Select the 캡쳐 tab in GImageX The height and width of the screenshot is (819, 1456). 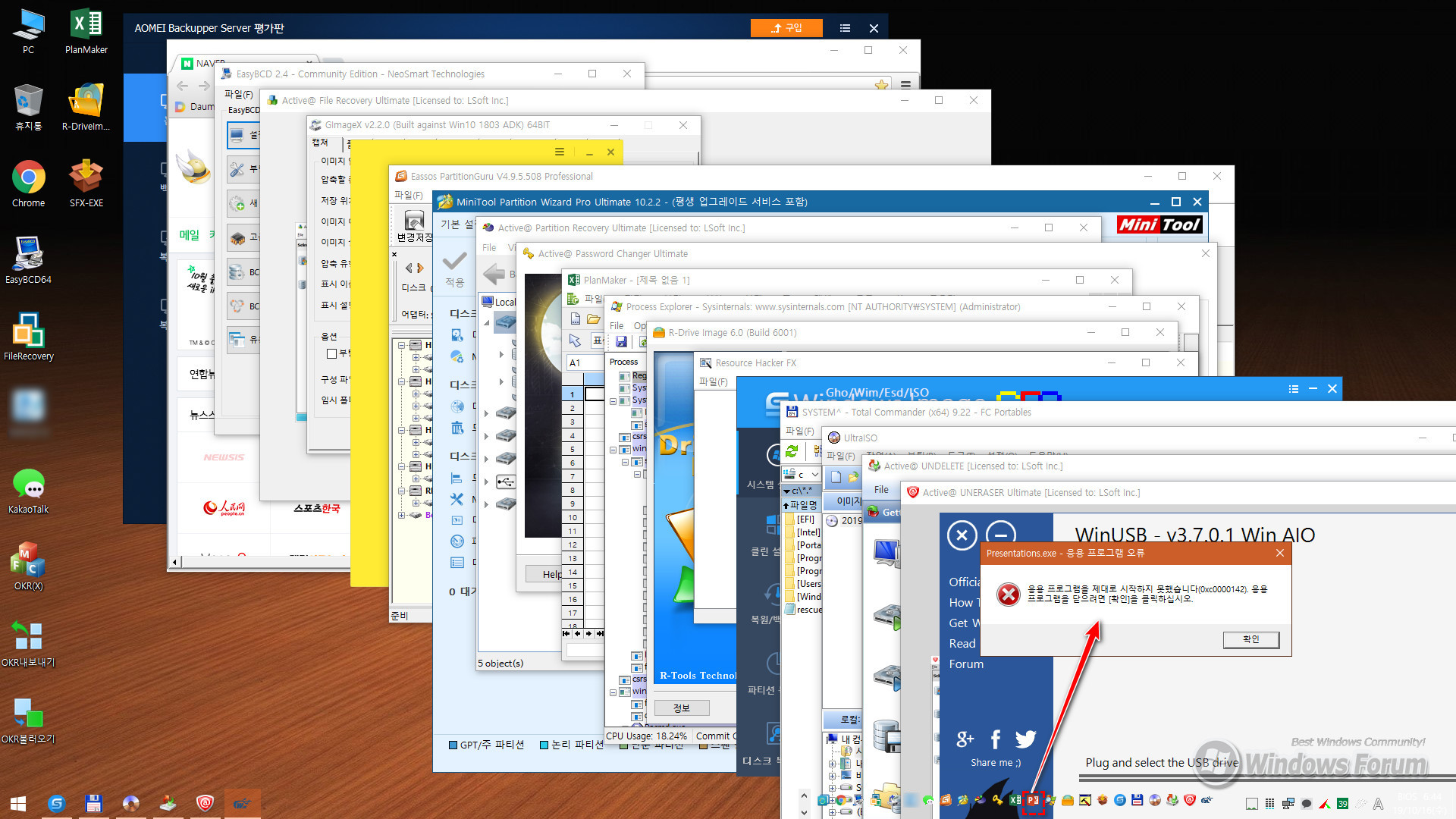click(x=320, y=143)
